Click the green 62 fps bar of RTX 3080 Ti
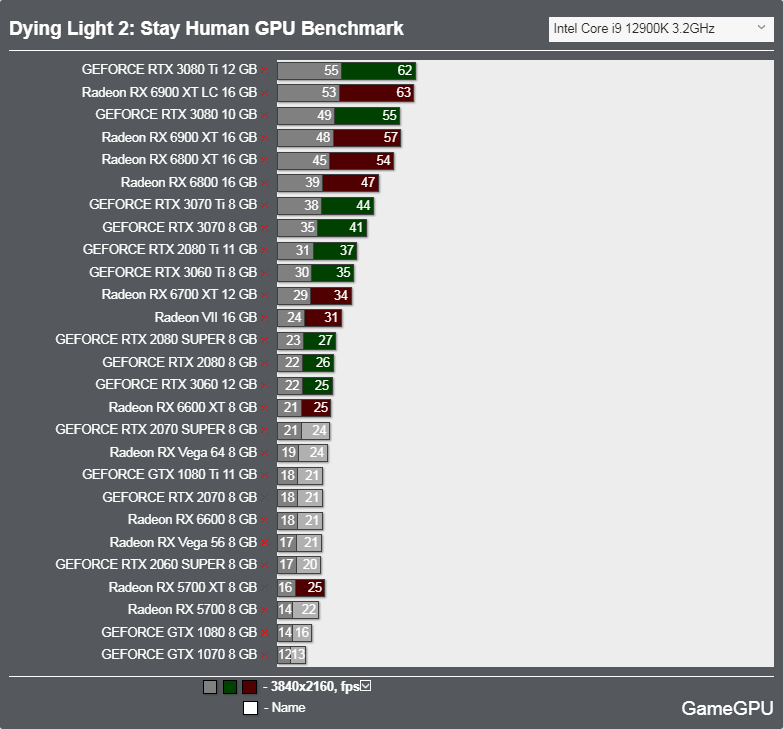 379,70
